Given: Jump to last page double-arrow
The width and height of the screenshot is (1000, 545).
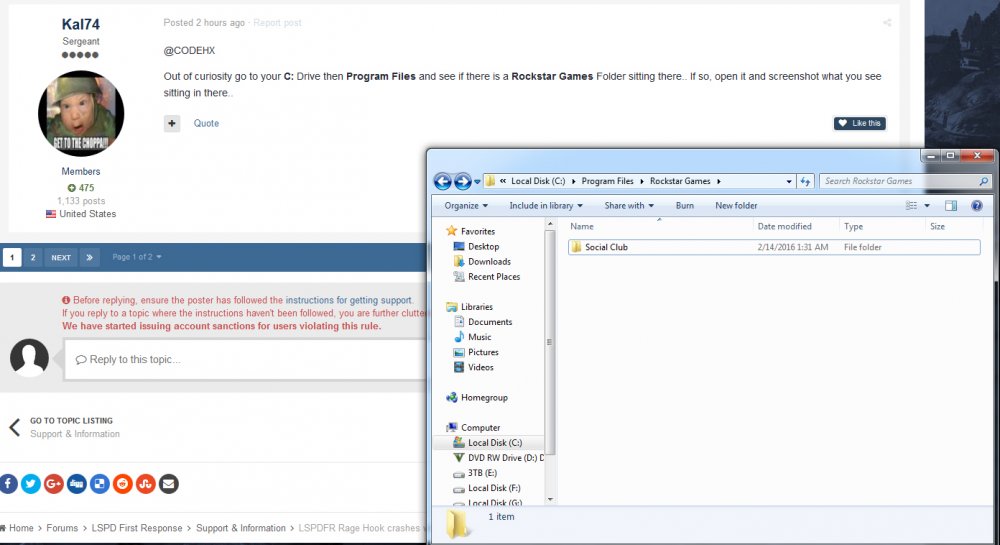Looking at the screenshot, I should 89,258.
